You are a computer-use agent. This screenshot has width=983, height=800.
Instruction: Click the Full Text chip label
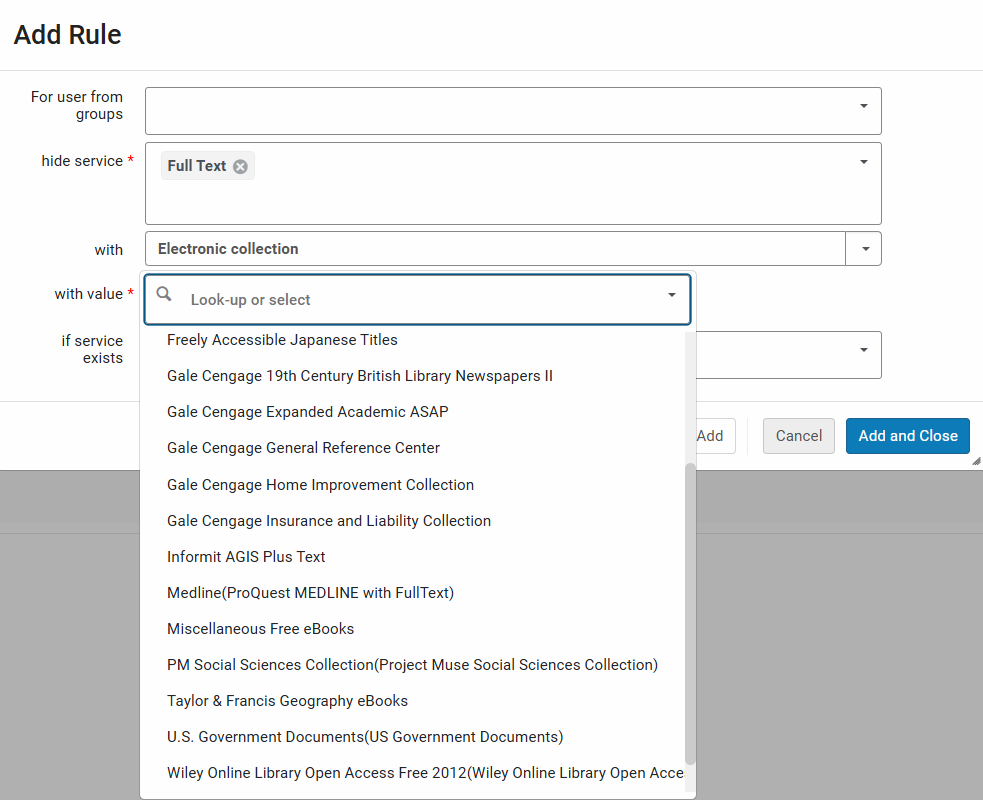pyautogui.click(x=197, y=166)
